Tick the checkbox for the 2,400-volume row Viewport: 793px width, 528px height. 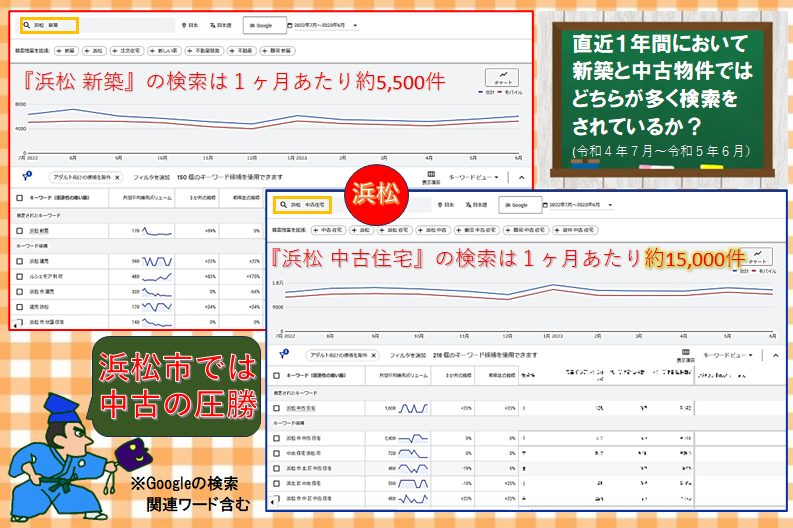(x=276, y=438)
